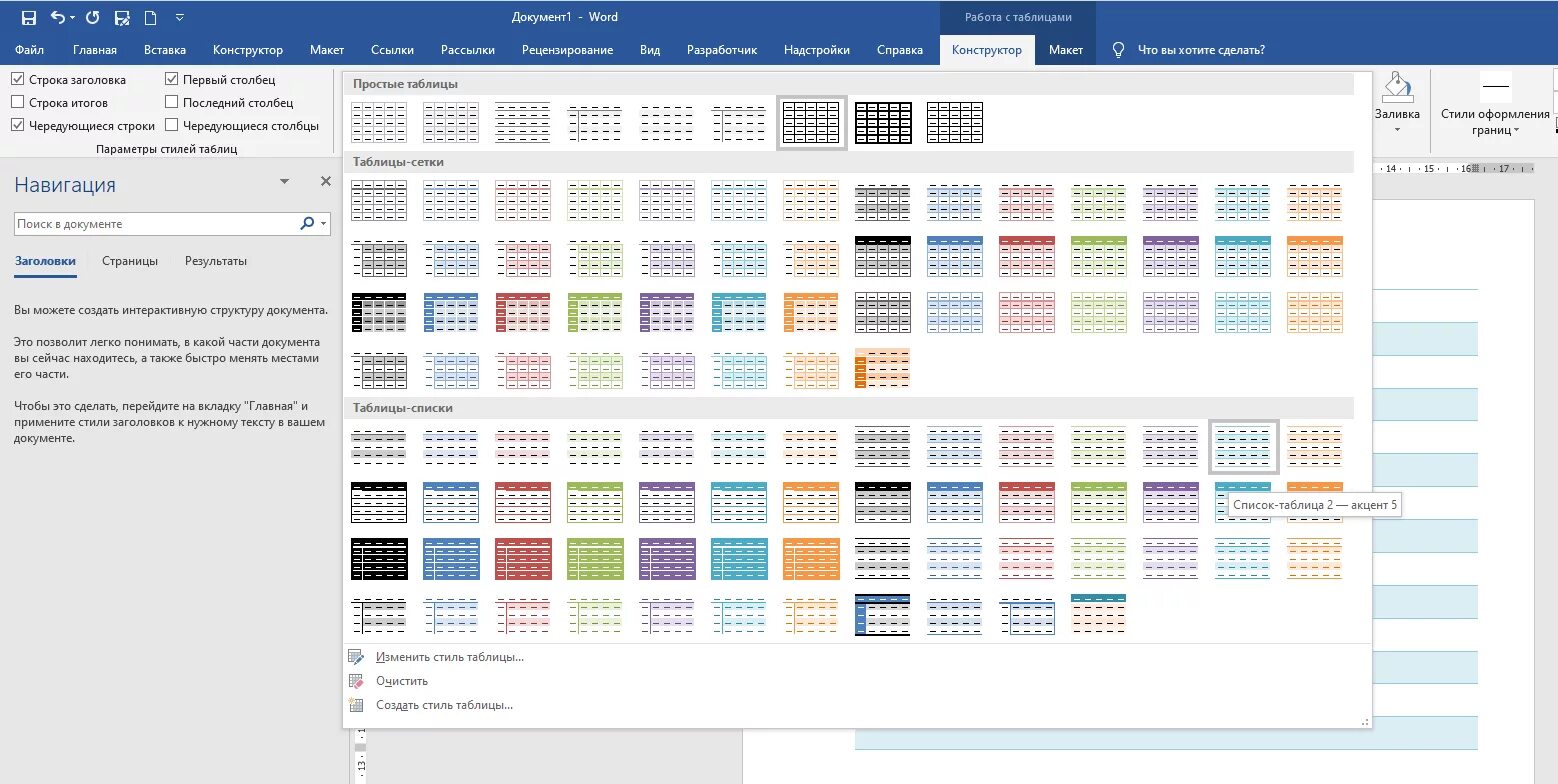Switch to the Главная ribbon tab

tap(95, 50)
